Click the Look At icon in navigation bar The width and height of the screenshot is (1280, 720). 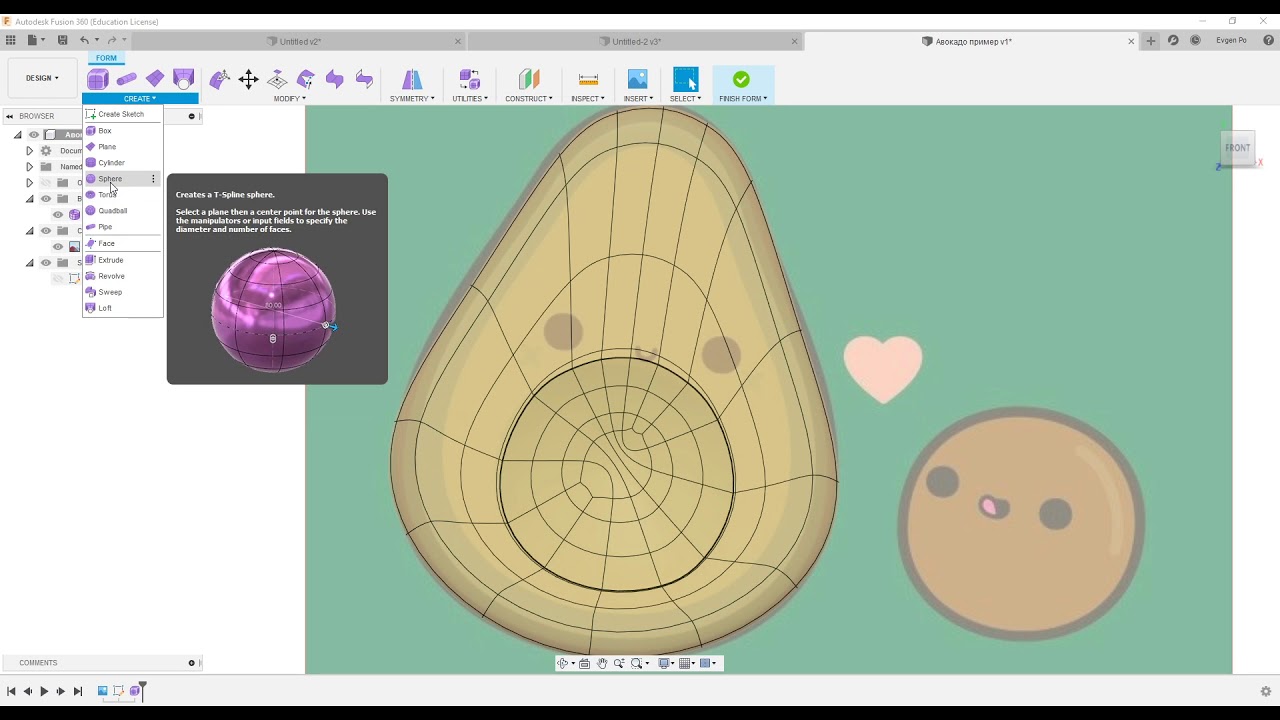(x=585, y=663)
